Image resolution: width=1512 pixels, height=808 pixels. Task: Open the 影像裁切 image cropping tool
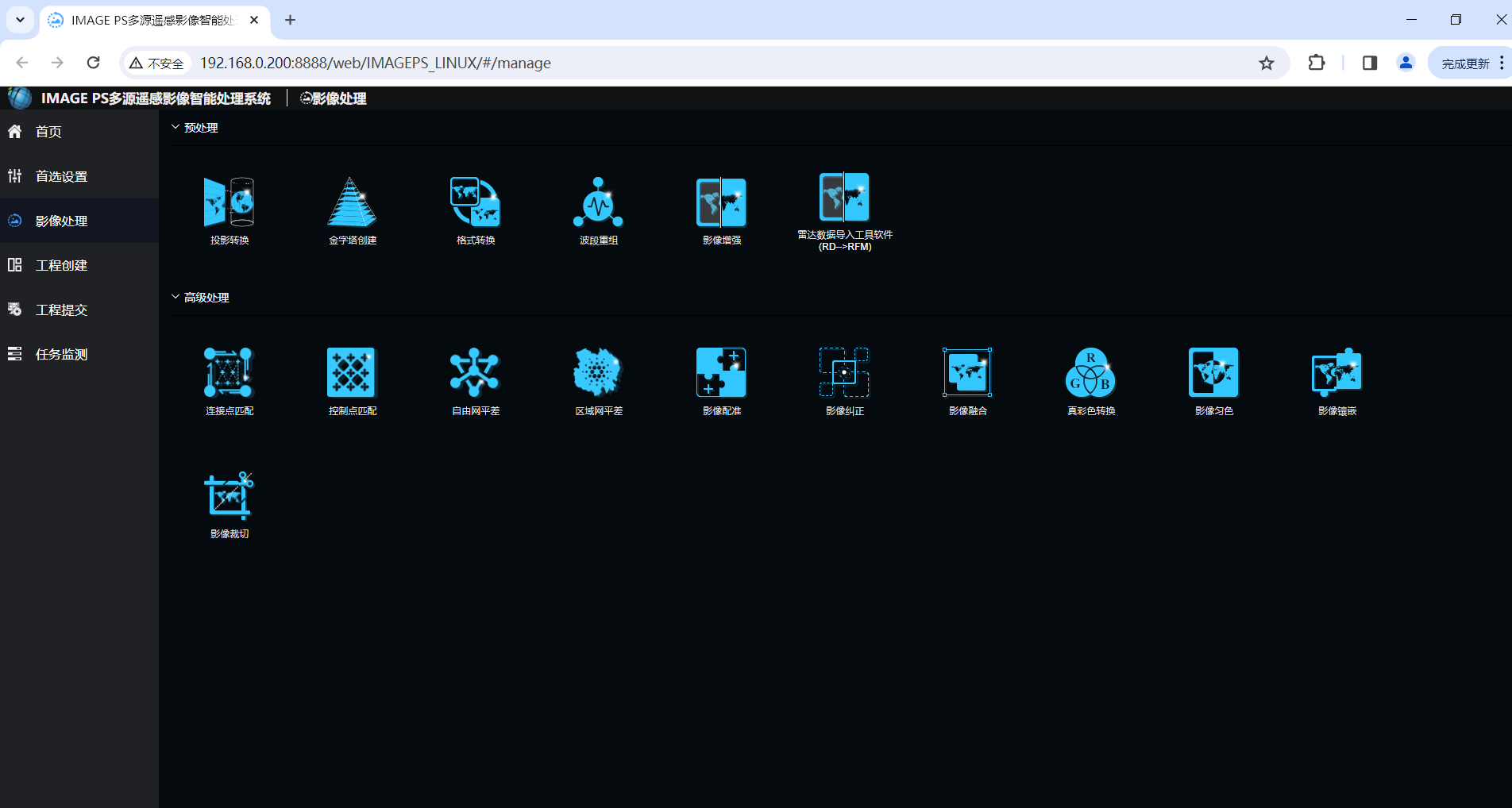pyautogui.click(x=229, y=497)
